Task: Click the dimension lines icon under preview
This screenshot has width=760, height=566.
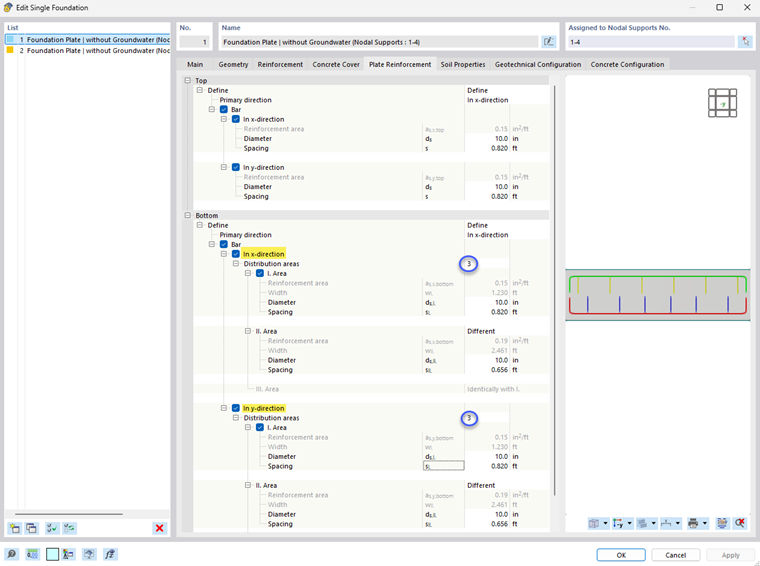Action: coord(666,523)
